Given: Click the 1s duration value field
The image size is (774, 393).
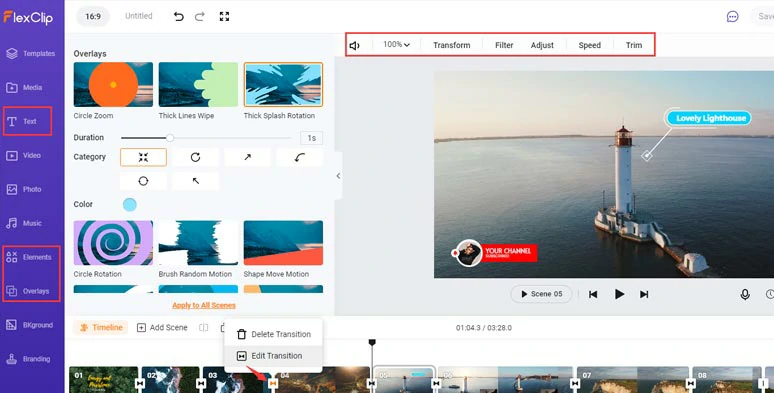Looking at the screenshot, I should [311, 138].
